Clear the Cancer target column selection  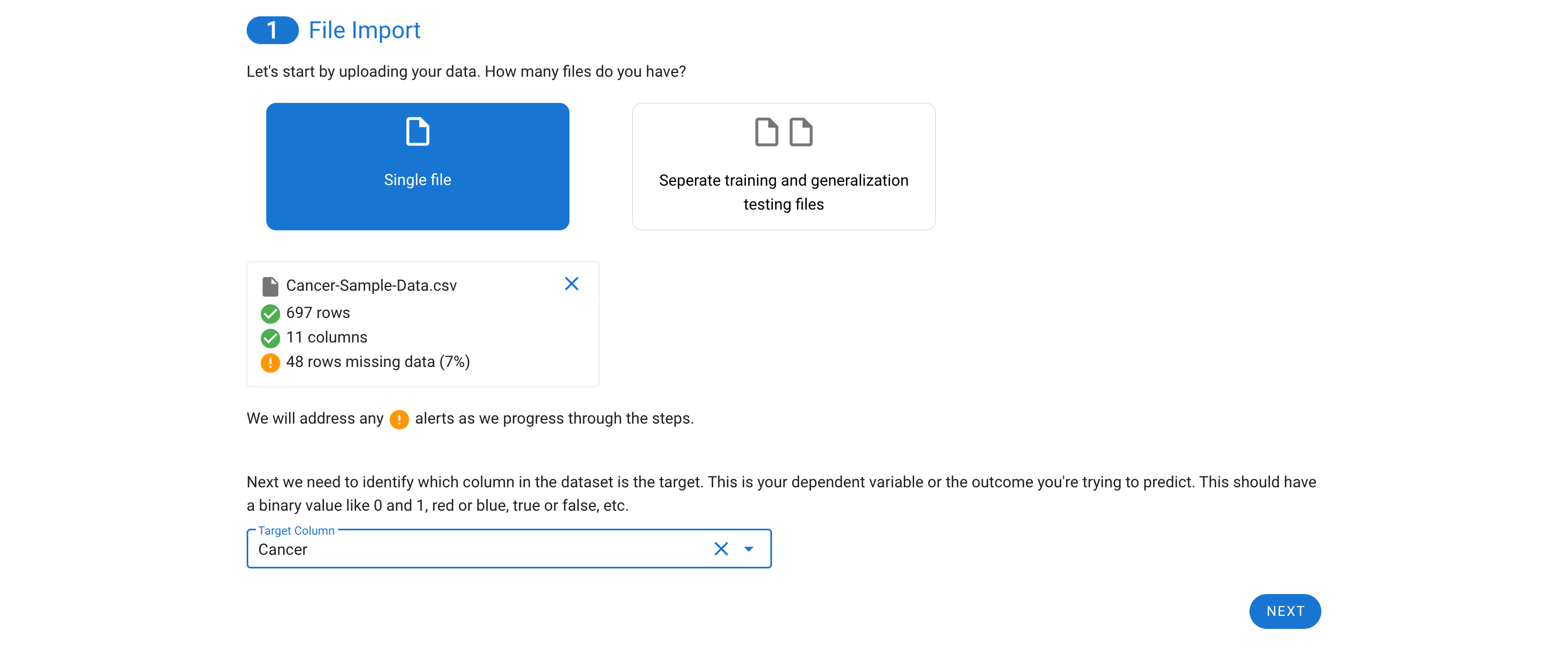coord(721,549)
